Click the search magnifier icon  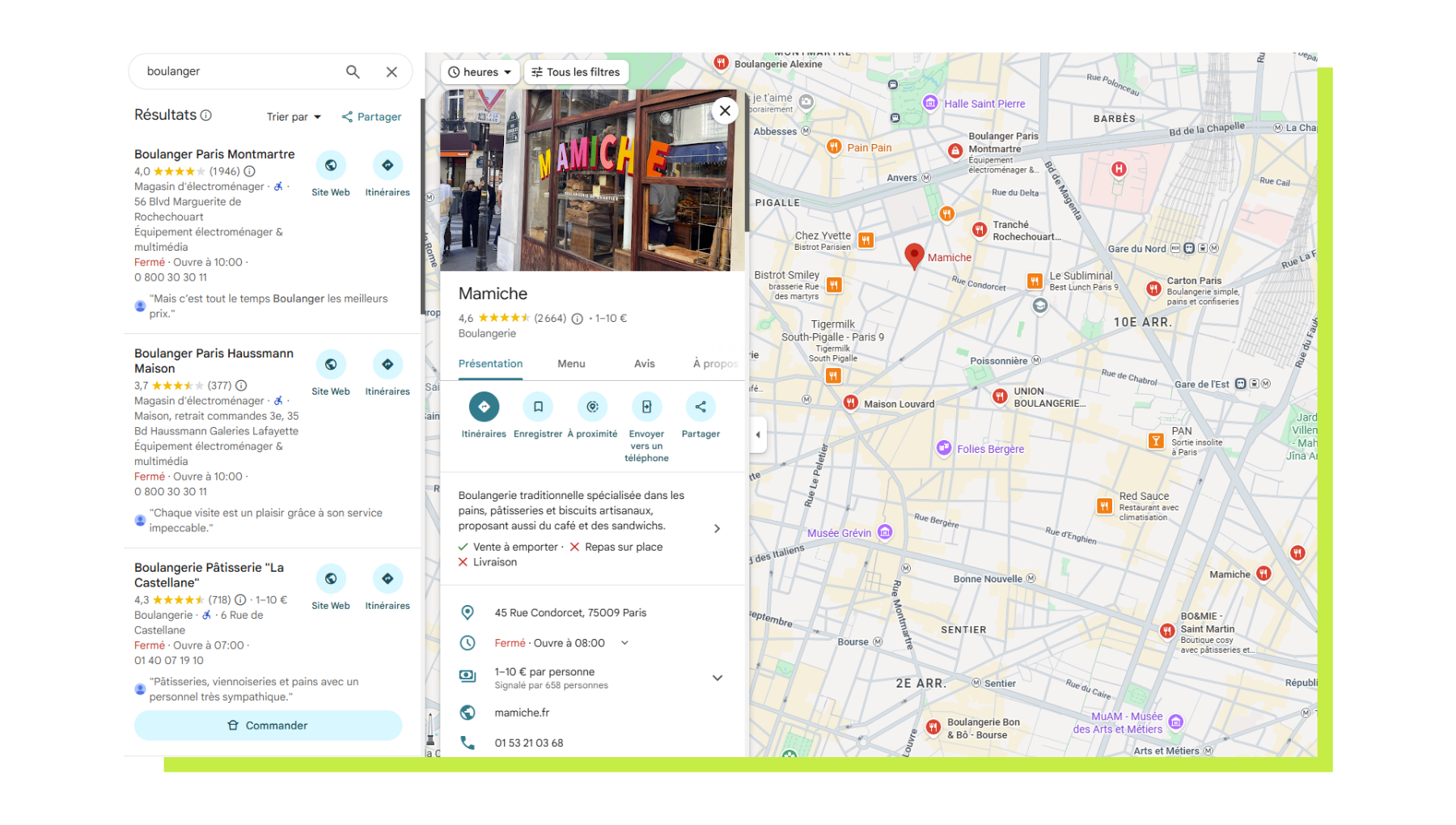[x=353, y=72]
